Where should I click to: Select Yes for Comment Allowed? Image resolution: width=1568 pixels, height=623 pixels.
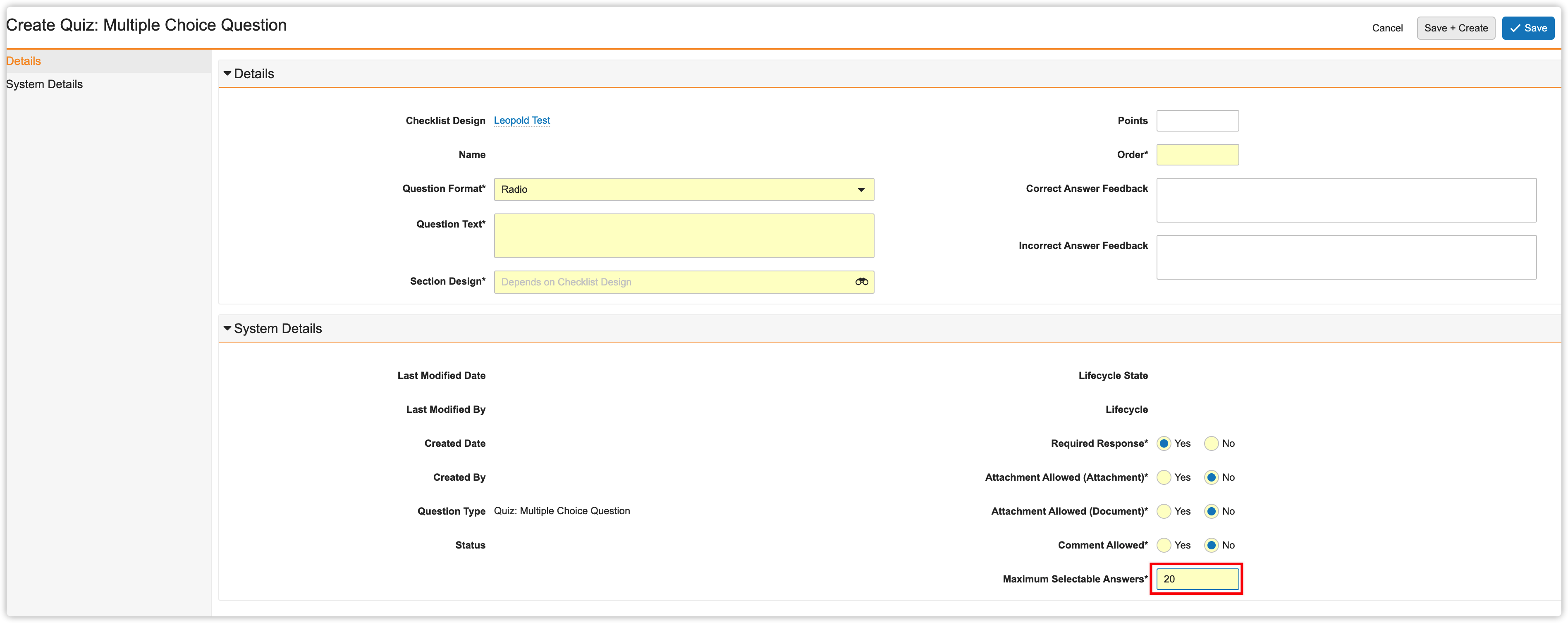click(x=1163, y=545)
